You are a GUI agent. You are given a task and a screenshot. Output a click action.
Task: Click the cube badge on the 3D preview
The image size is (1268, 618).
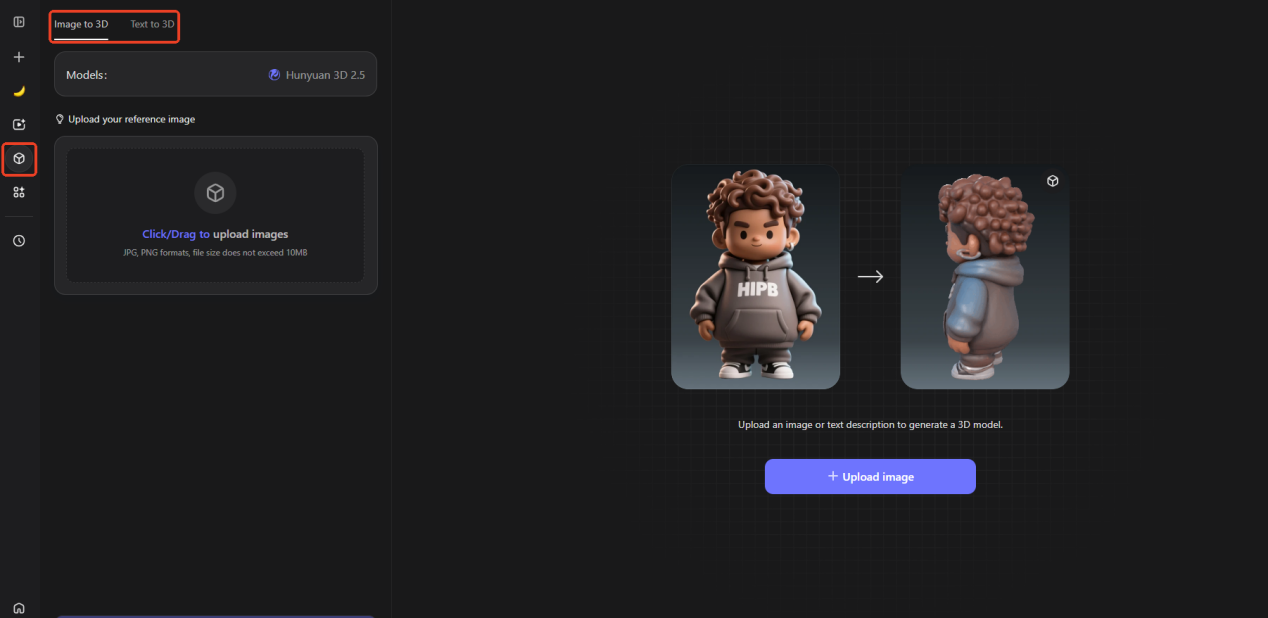(x=1053, y=181)
